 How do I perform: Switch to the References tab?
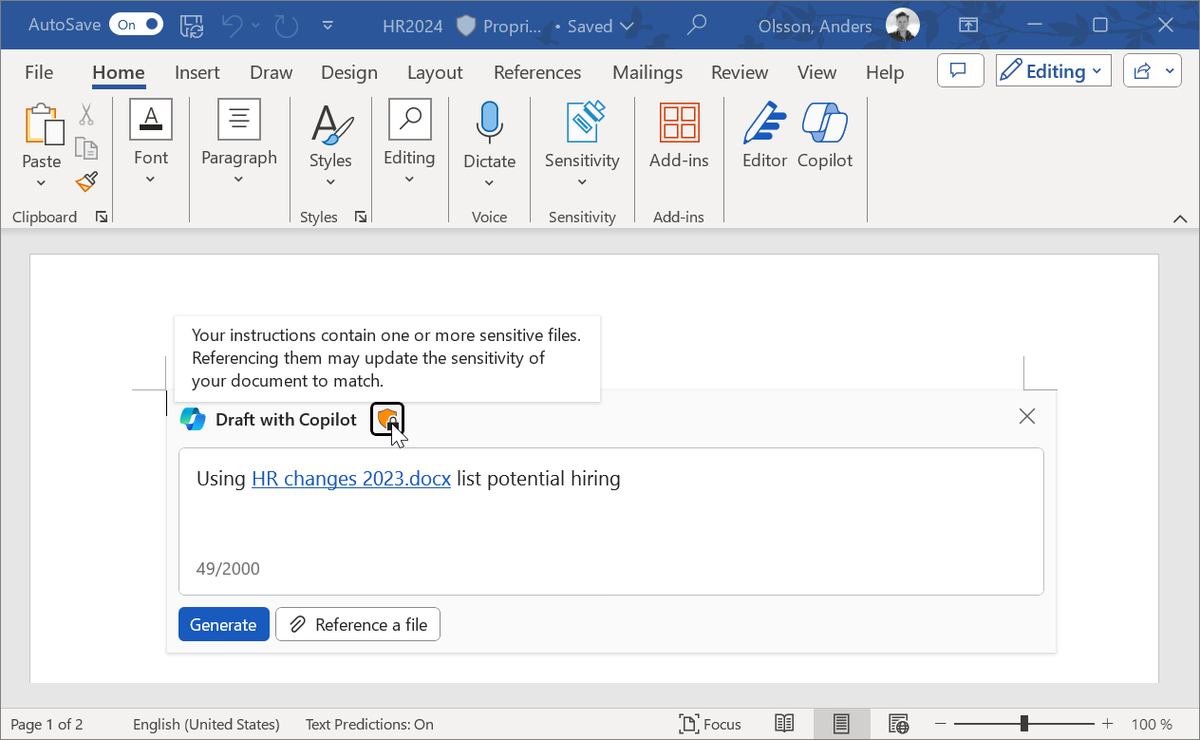tap(537, 72)
